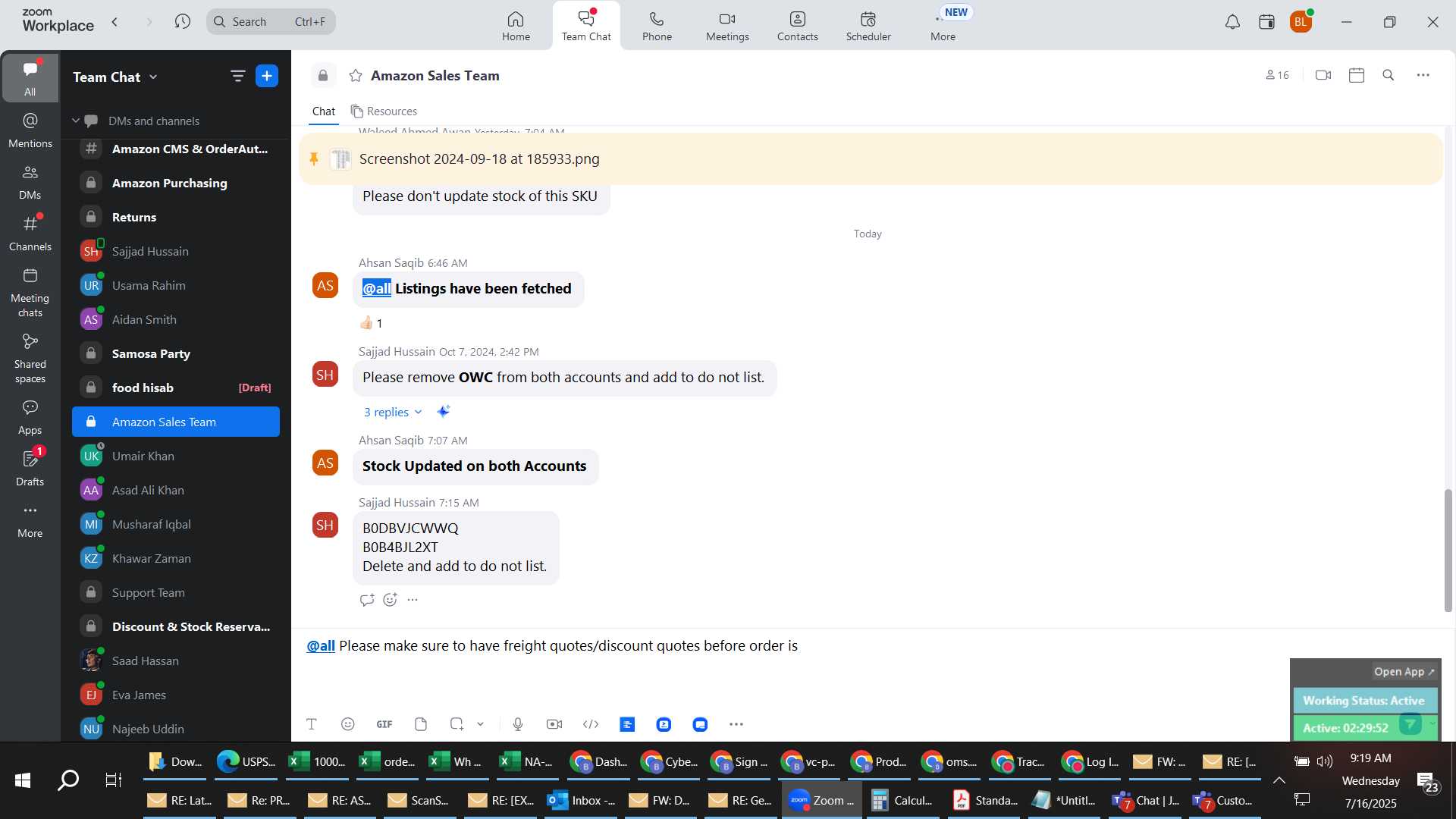
Task: Open screenshot options dropdown arrow
Action: click(480, 724)
